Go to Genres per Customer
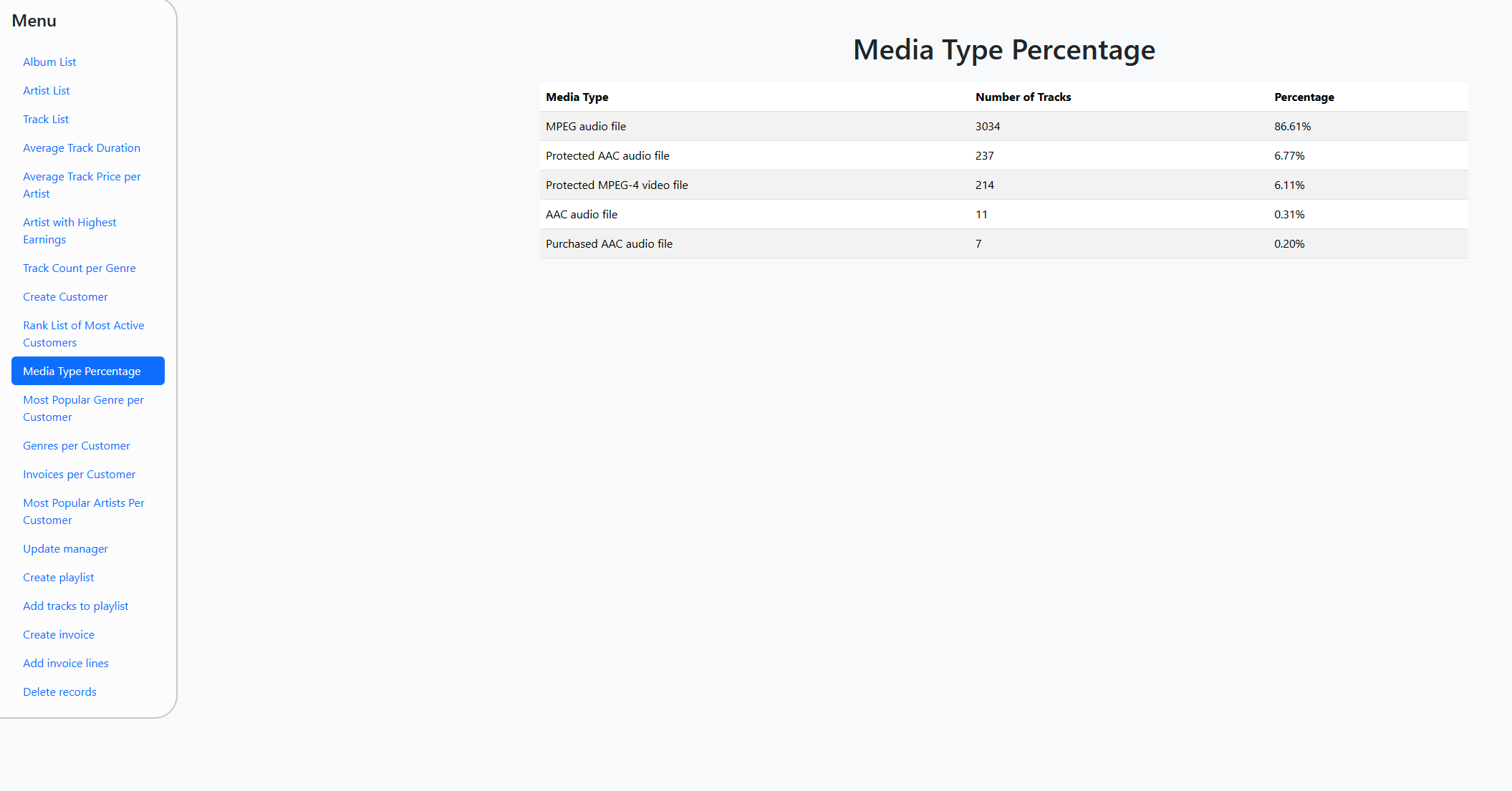Screen dimensions: 1512x791 [x=77, y=446]
